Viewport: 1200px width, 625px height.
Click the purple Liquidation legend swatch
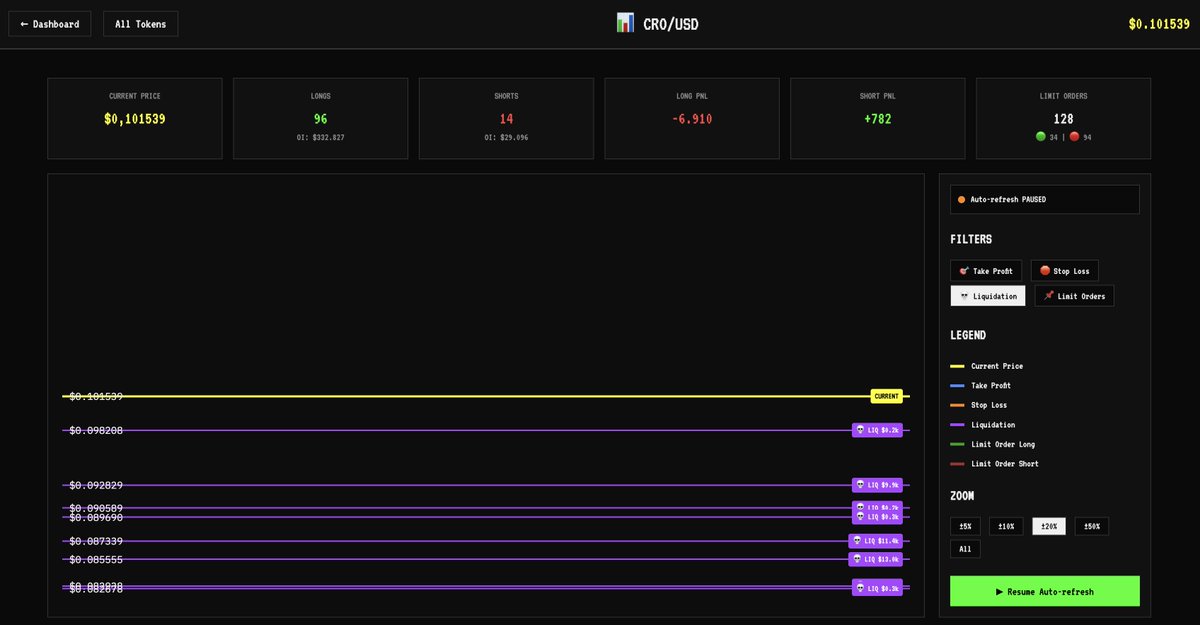click(957, 425)
